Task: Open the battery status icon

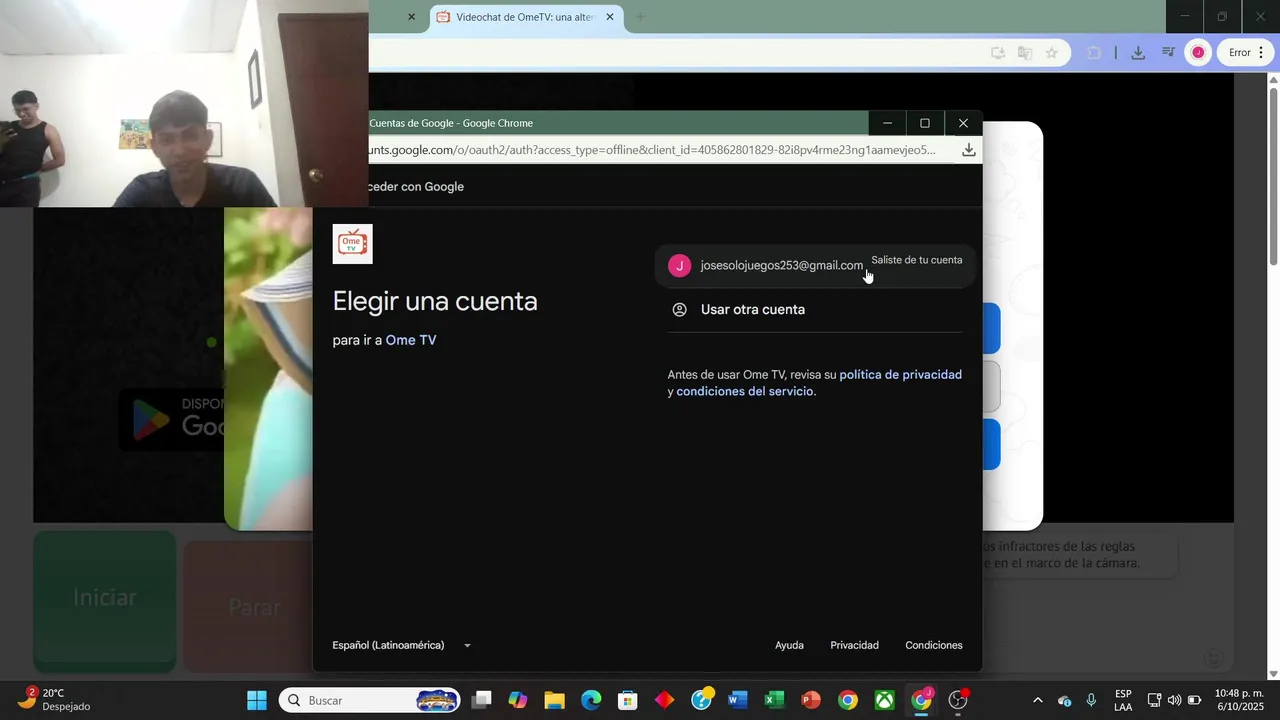Action: click(1194, 700)
